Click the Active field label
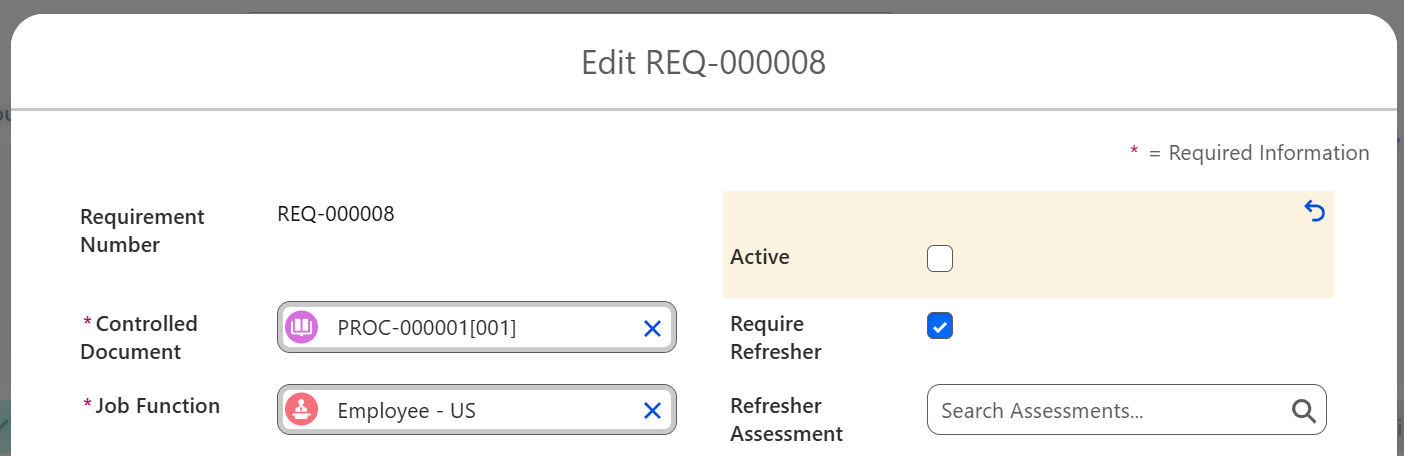 (760, 257)
